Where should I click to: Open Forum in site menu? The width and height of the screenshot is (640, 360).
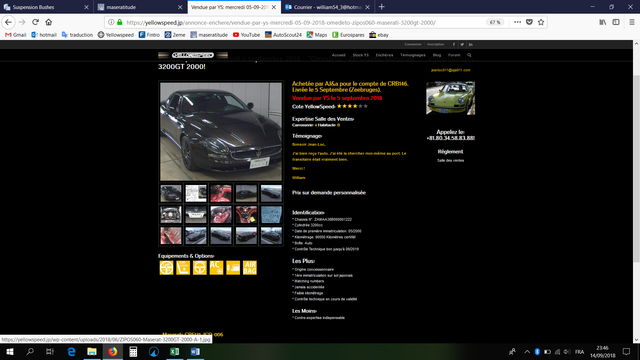tap(454, 55)
